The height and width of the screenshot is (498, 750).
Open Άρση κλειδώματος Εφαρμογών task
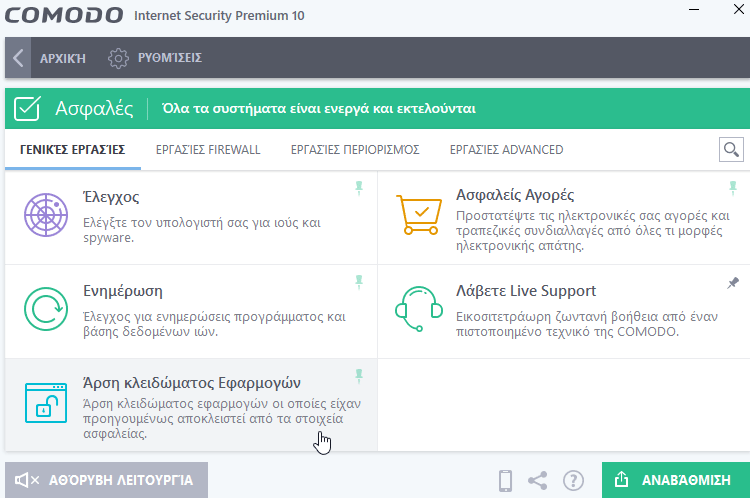tap(191, 405)
